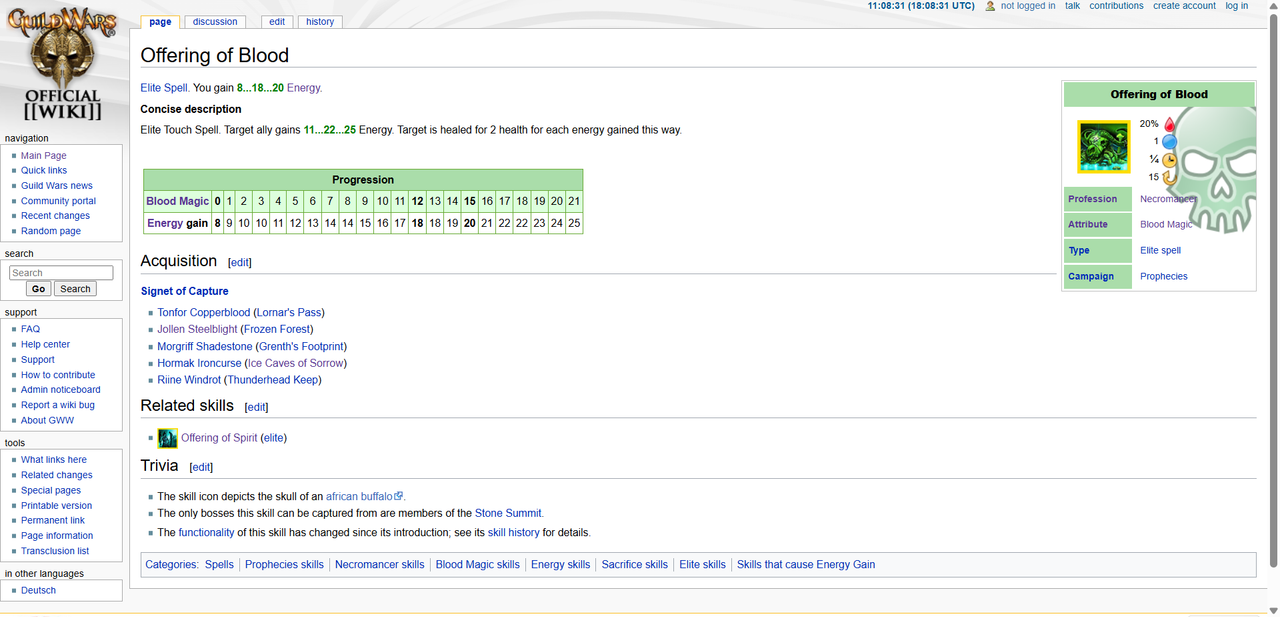Viewport: 1280px width, 617px height.
Task: Open Guild Wars news
Action: pos(57,186)
